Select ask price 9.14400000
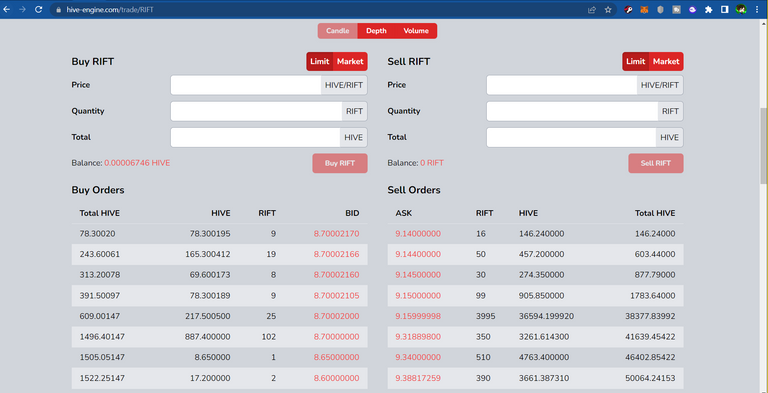The width and height of the screenshot is (768, 393). (418, 255)
